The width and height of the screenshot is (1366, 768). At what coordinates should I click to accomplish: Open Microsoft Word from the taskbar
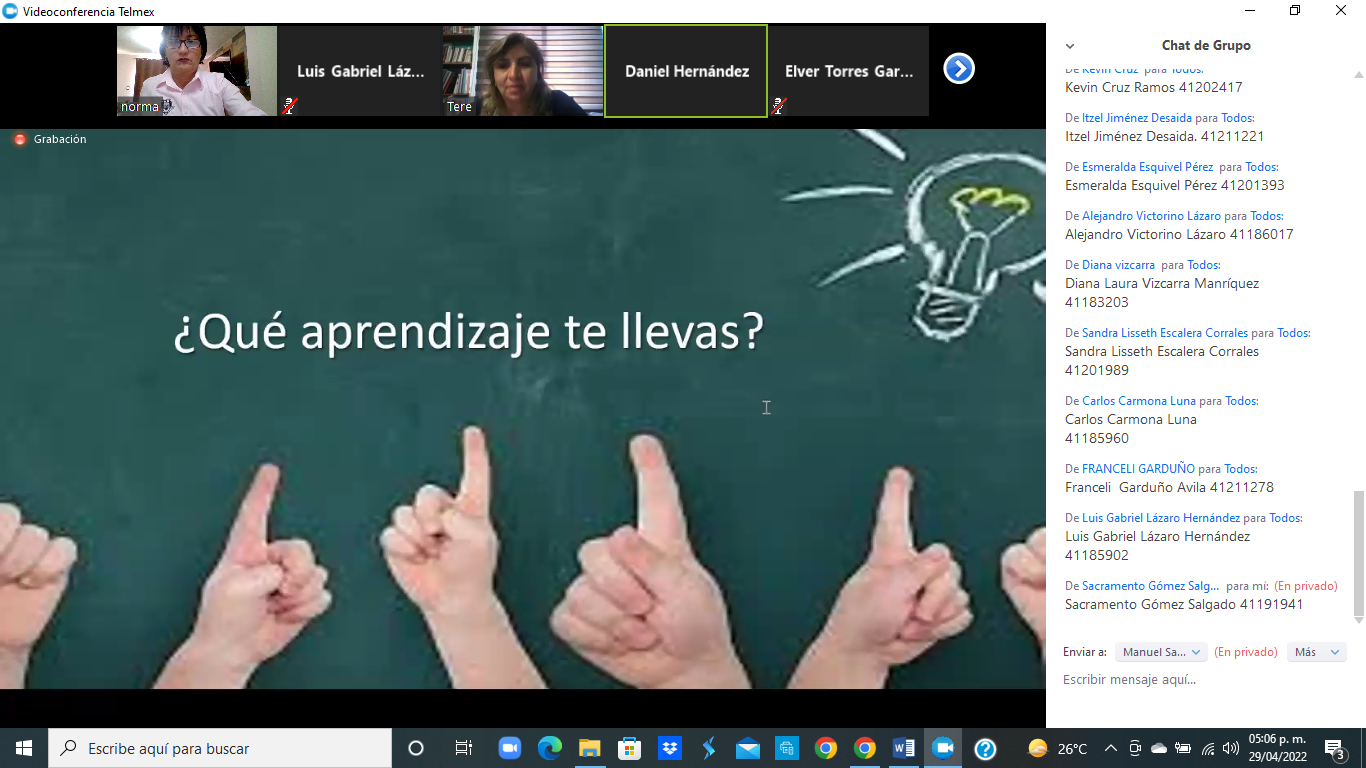click(x=903, y=748)
